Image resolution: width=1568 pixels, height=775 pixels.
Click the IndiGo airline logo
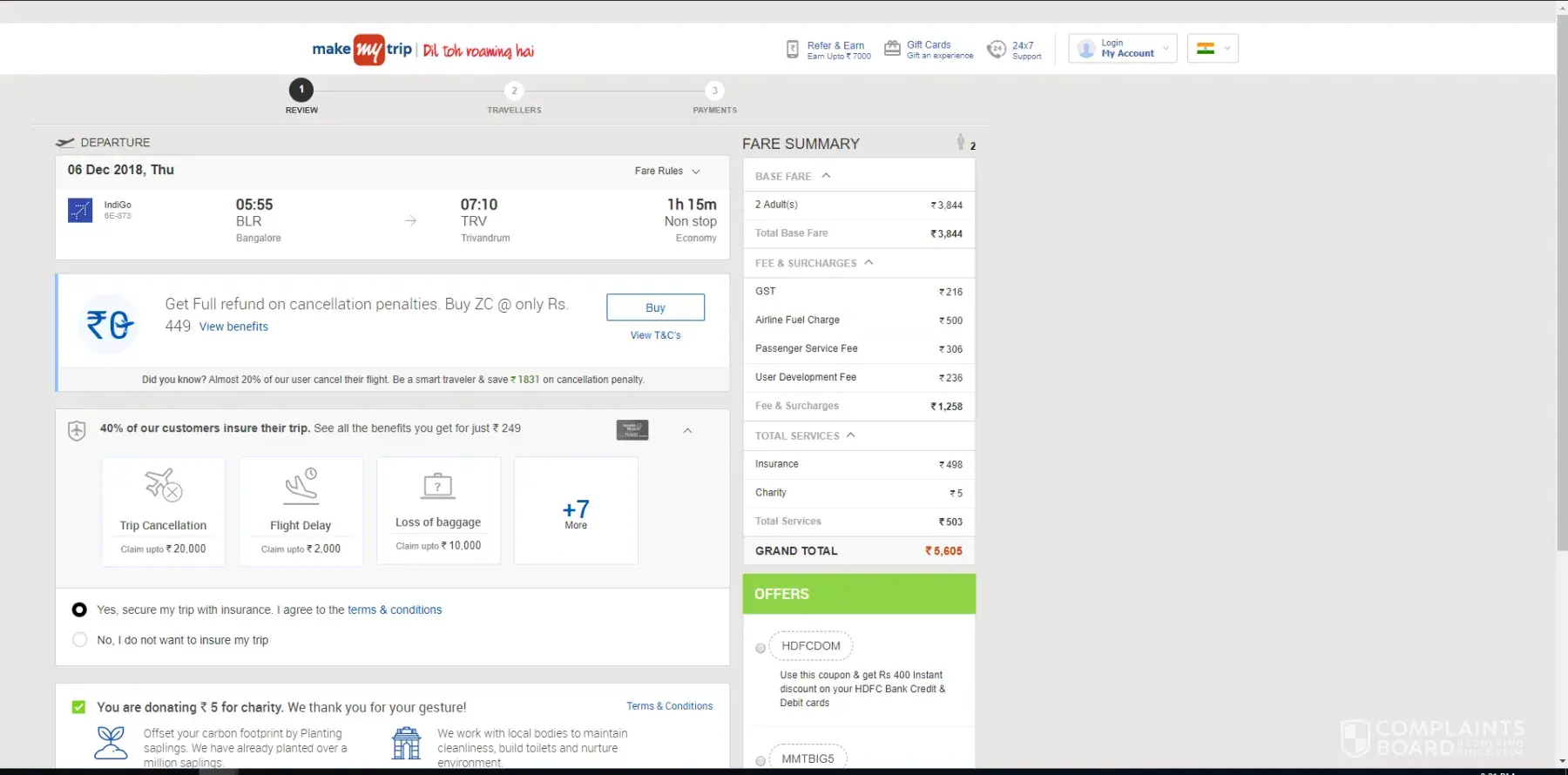point(80,210)
